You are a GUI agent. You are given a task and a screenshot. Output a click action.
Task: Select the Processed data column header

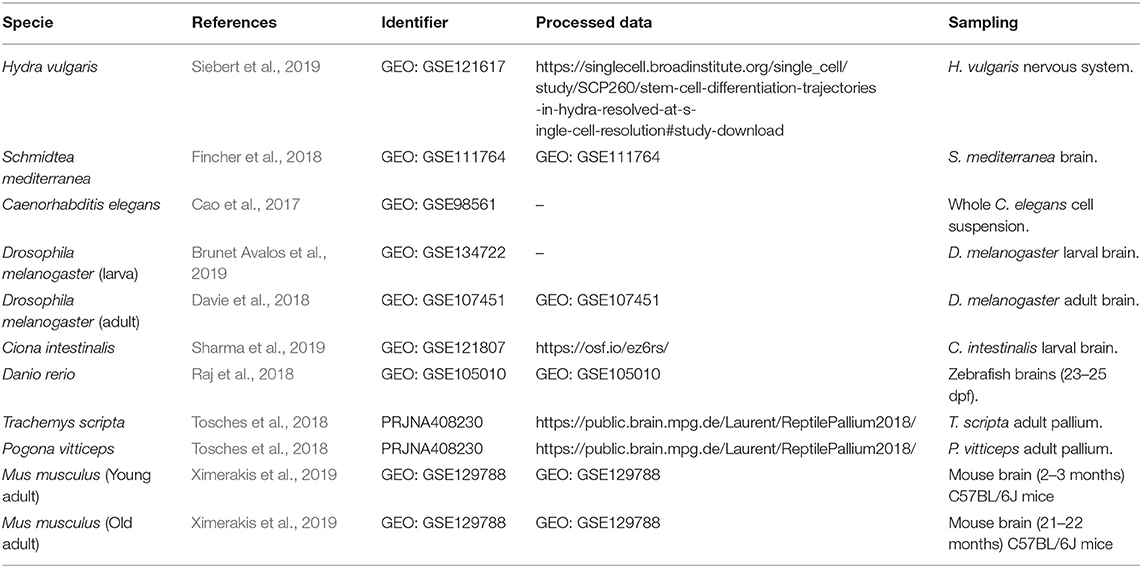coord(594,23)
